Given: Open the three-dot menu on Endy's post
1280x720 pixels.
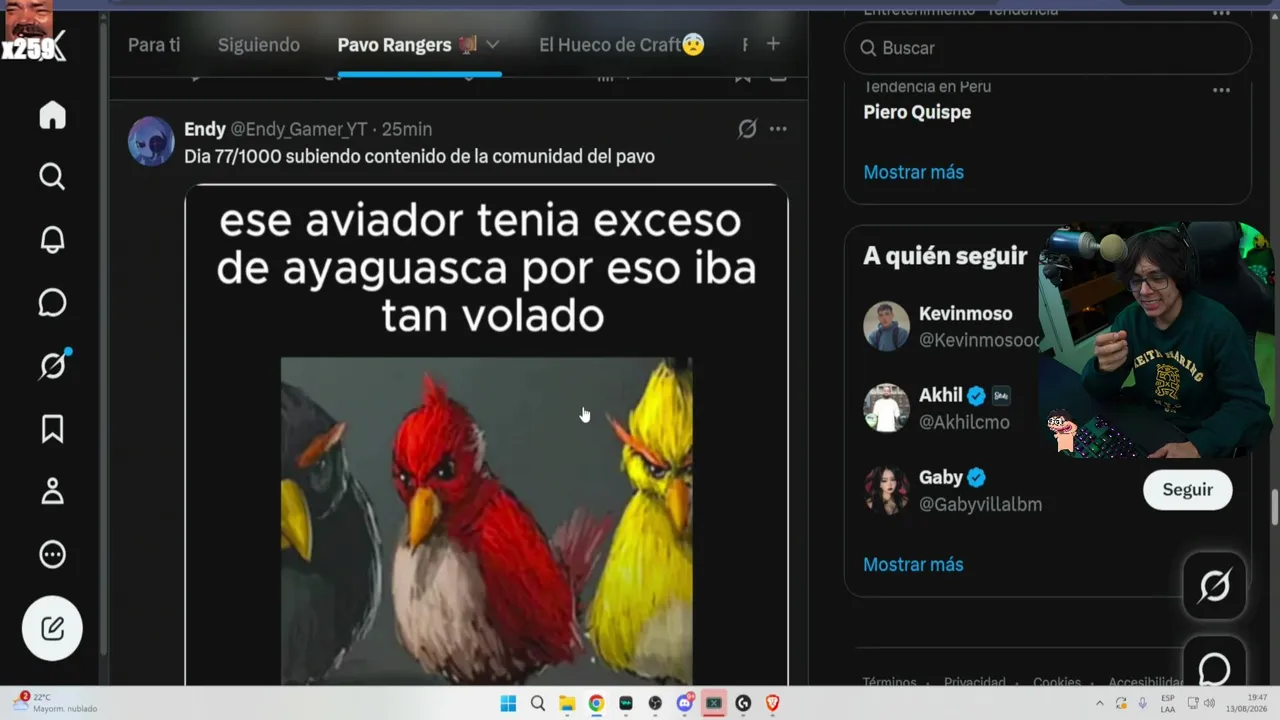Looking at the screenshot, I should pos(778,129).
